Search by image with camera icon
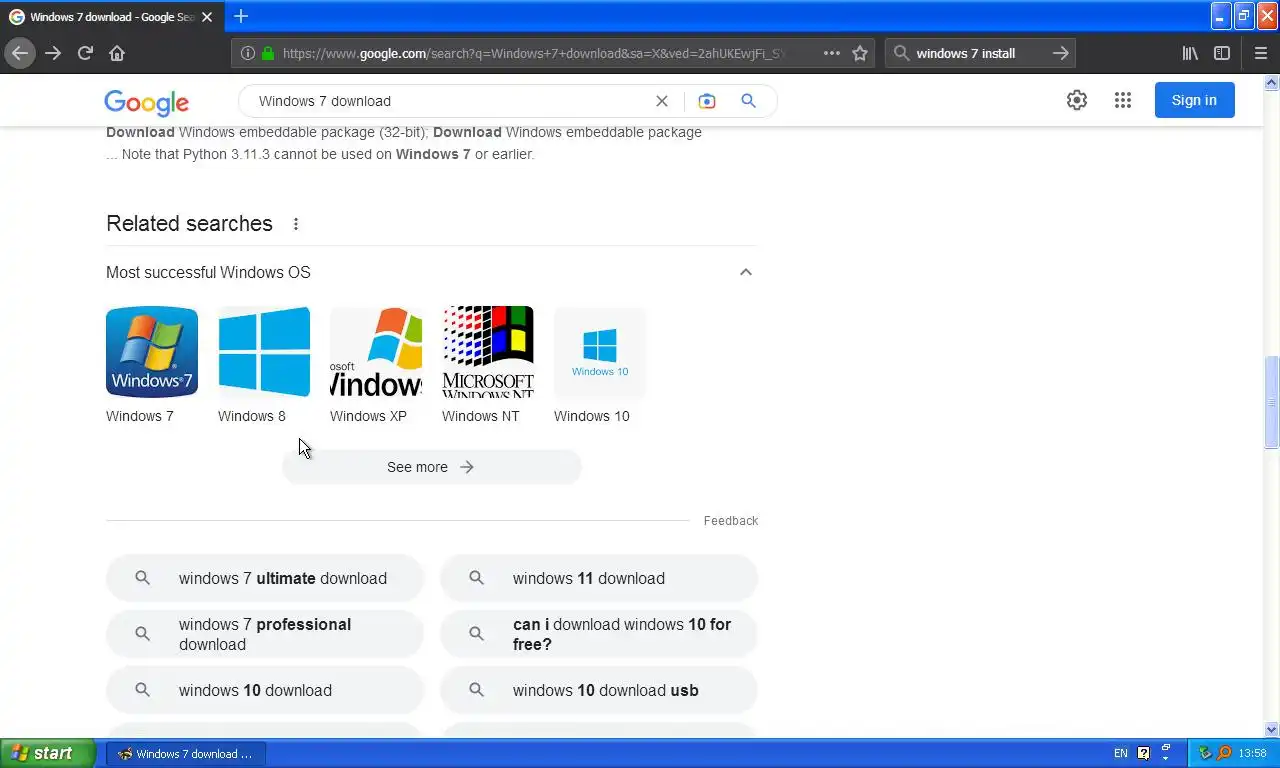 click(707, 101)
